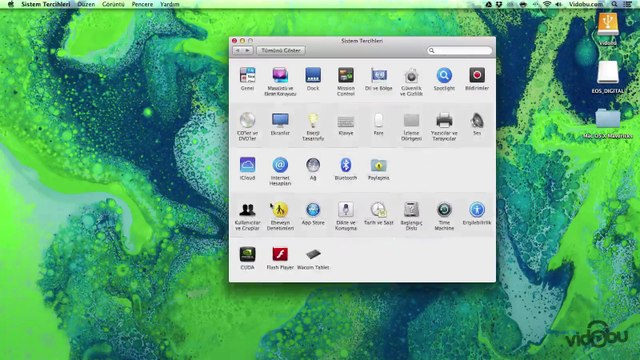This screenshot has height=360, width=640.
Task: Open Yazıcılar ve Tarayıcılar pane
Action: click(x=444, y=121)
